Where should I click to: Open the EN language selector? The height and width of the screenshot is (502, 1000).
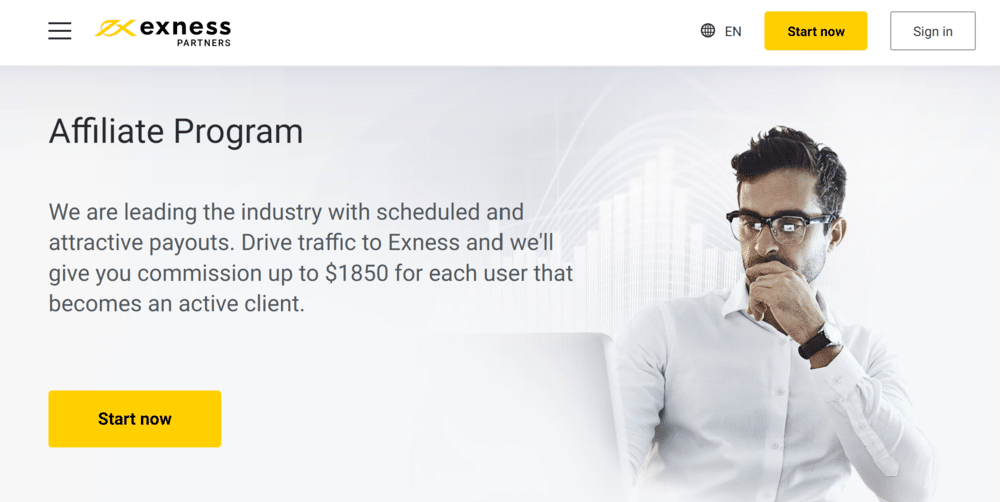(733, 31)
